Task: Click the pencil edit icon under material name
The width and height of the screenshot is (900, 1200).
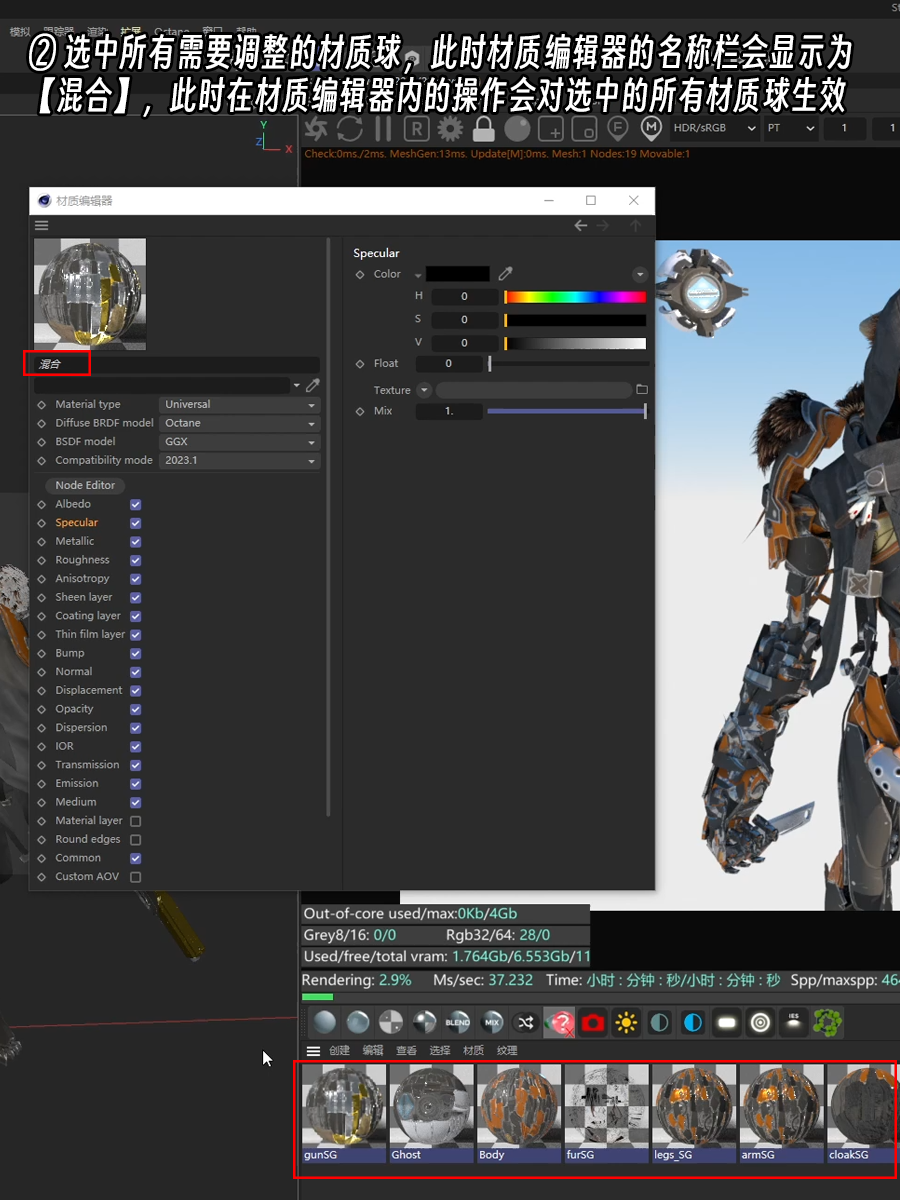Action: click(313, 385)
